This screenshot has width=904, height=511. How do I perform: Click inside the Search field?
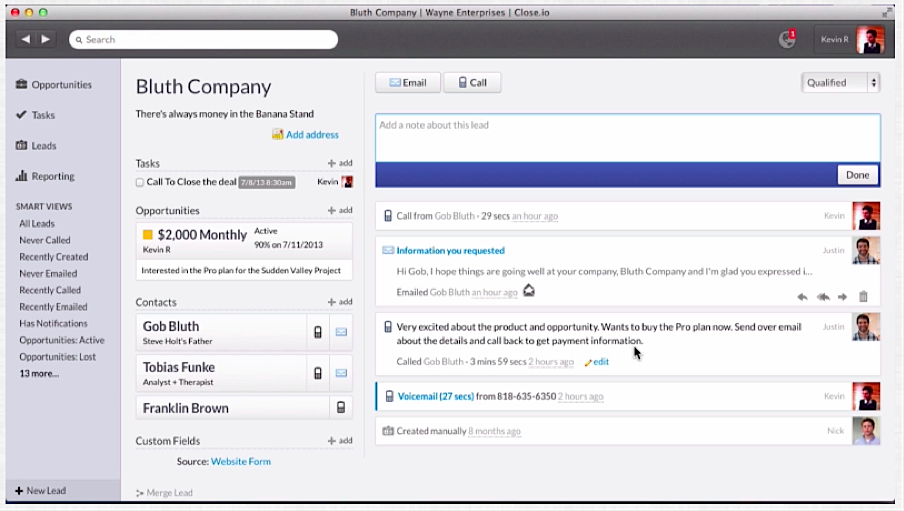204,39
